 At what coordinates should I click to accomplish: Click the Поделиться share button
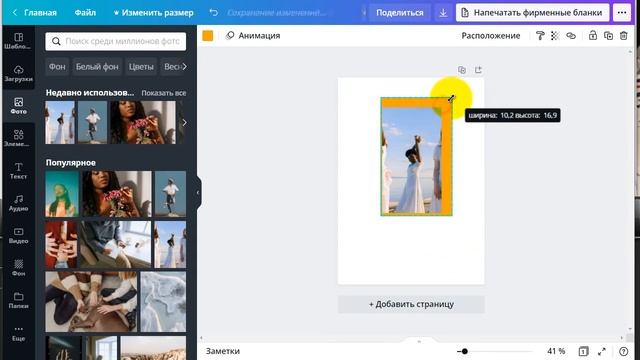click(x=400, y=13)
